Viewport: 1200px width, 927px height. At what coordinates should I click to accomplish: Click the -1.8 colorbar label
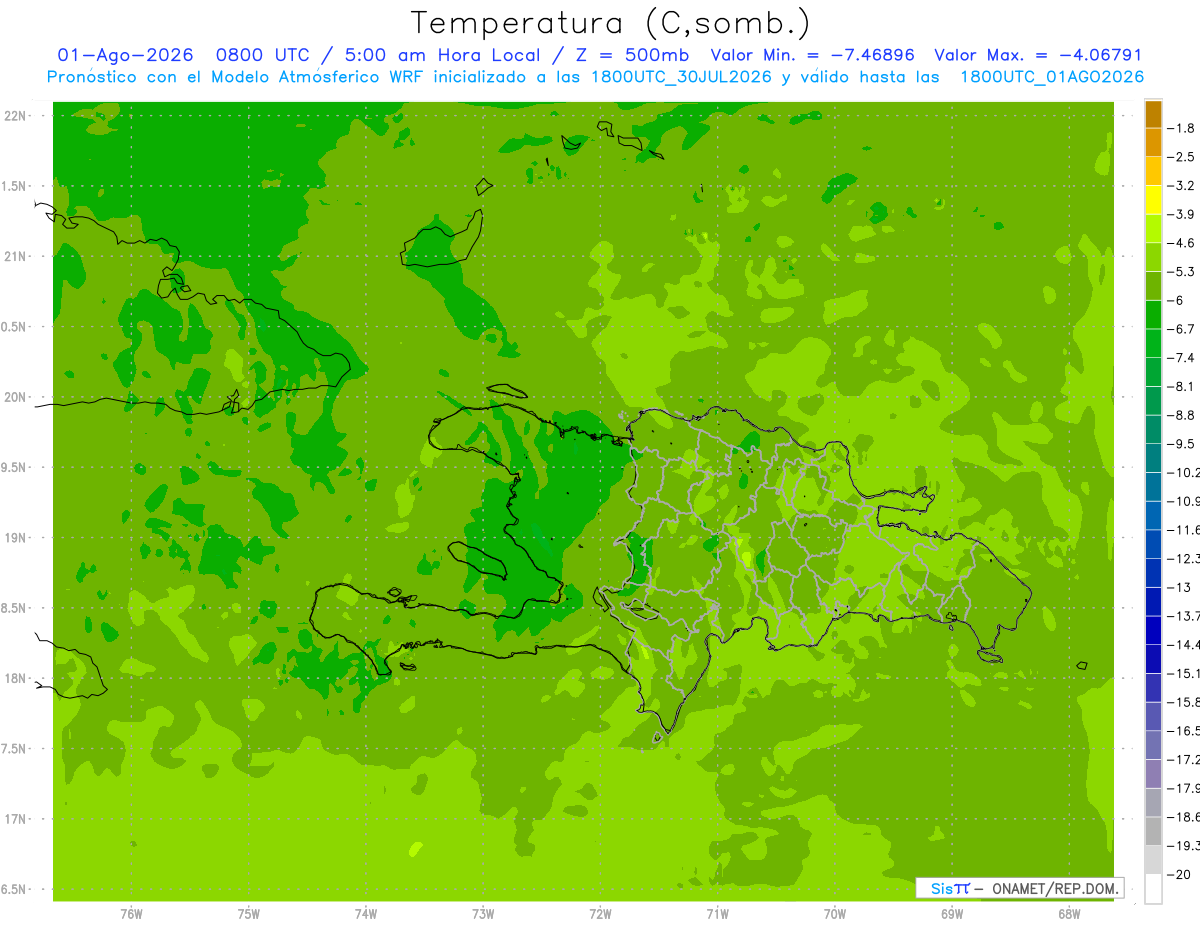point(1182,128)
